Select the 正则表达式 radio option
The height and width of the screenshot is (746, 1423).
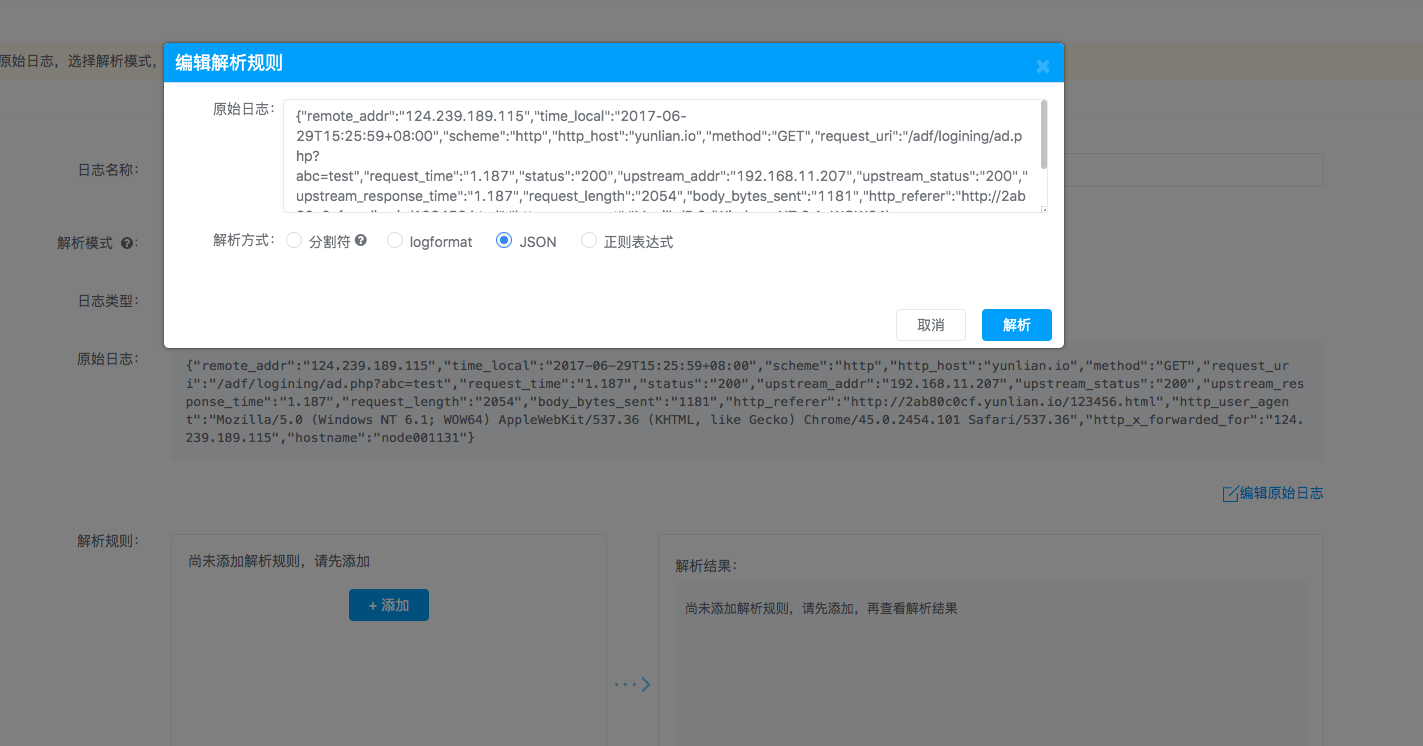589,241
